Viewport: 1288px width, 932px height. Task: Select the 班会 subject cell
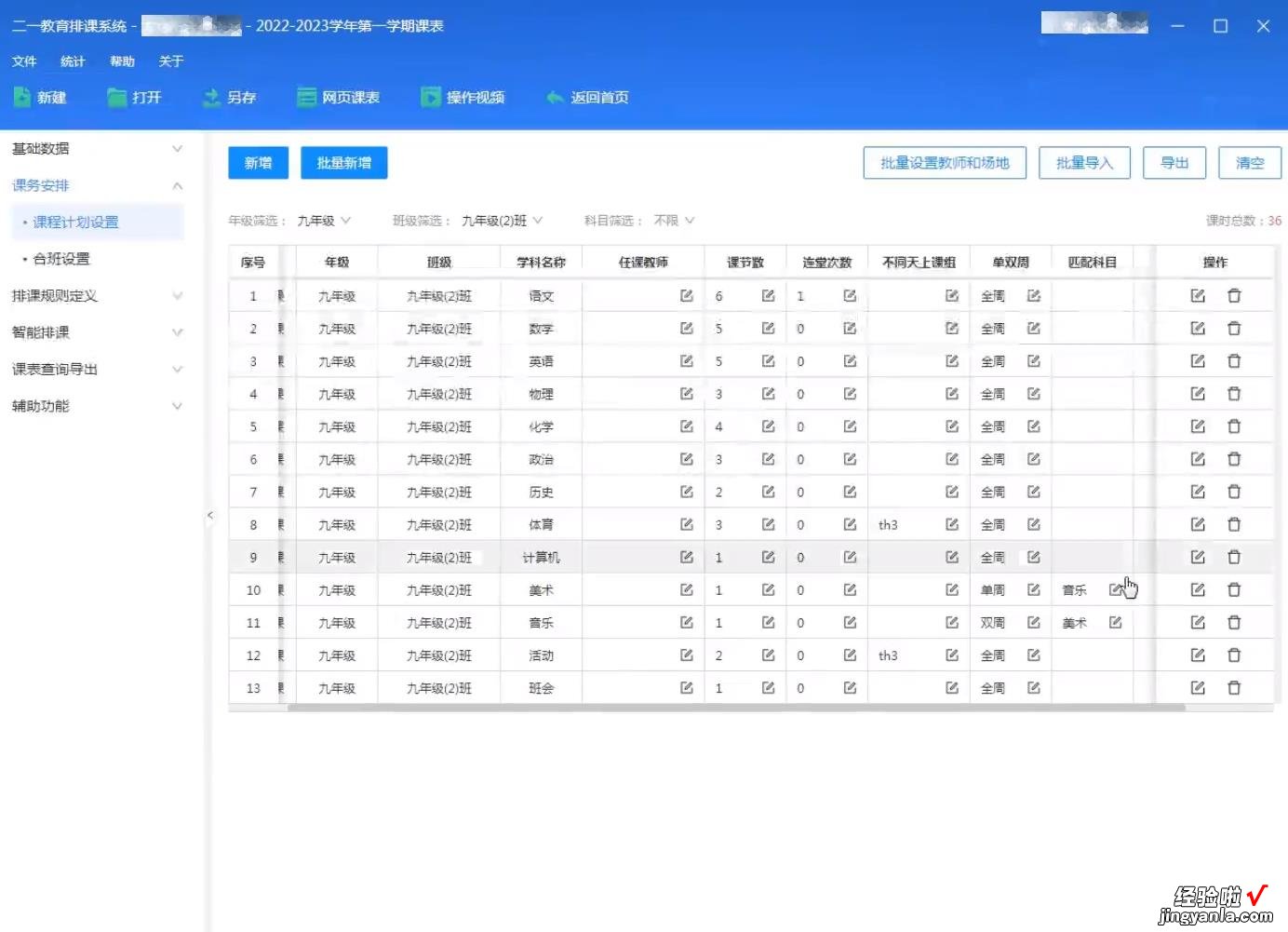pos(542,688)
